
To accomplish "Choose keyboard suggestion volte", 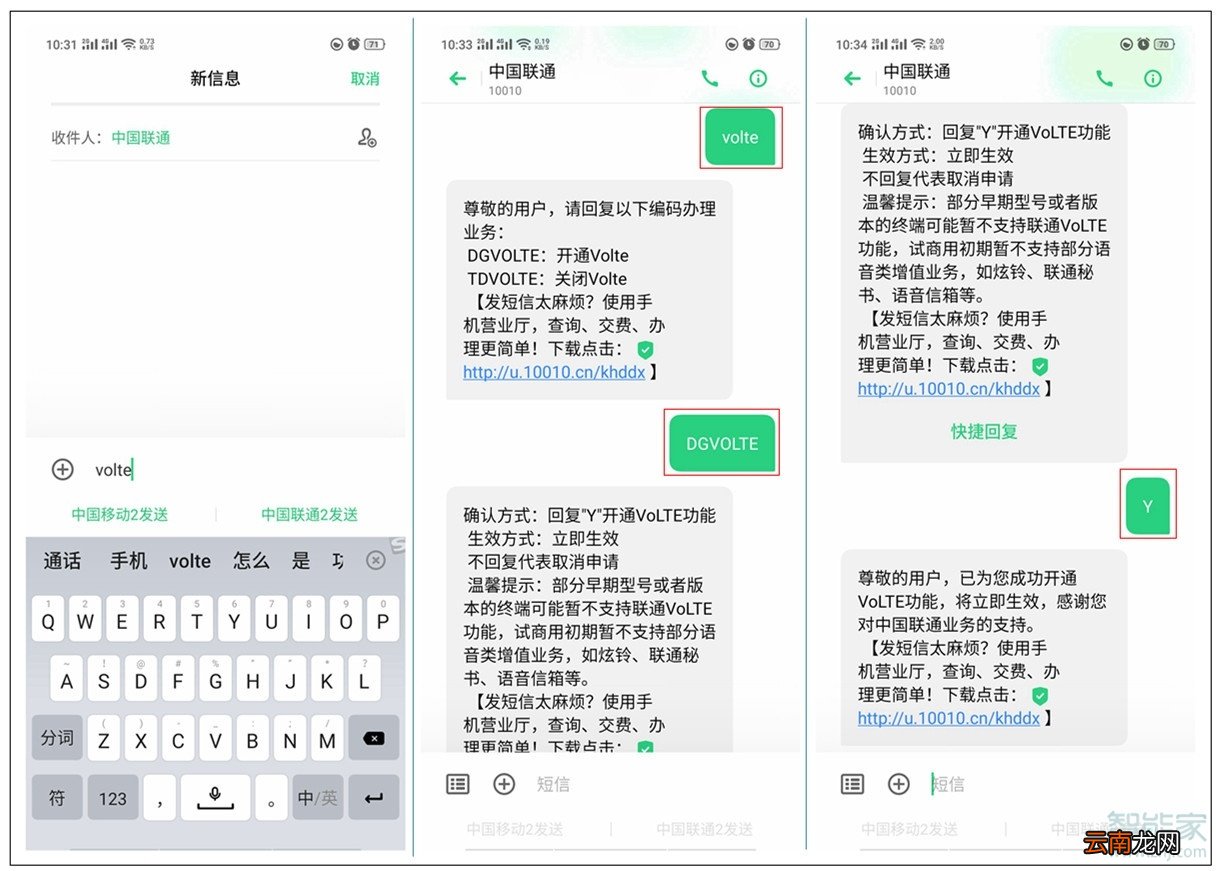I will click(x=190, y=560).
